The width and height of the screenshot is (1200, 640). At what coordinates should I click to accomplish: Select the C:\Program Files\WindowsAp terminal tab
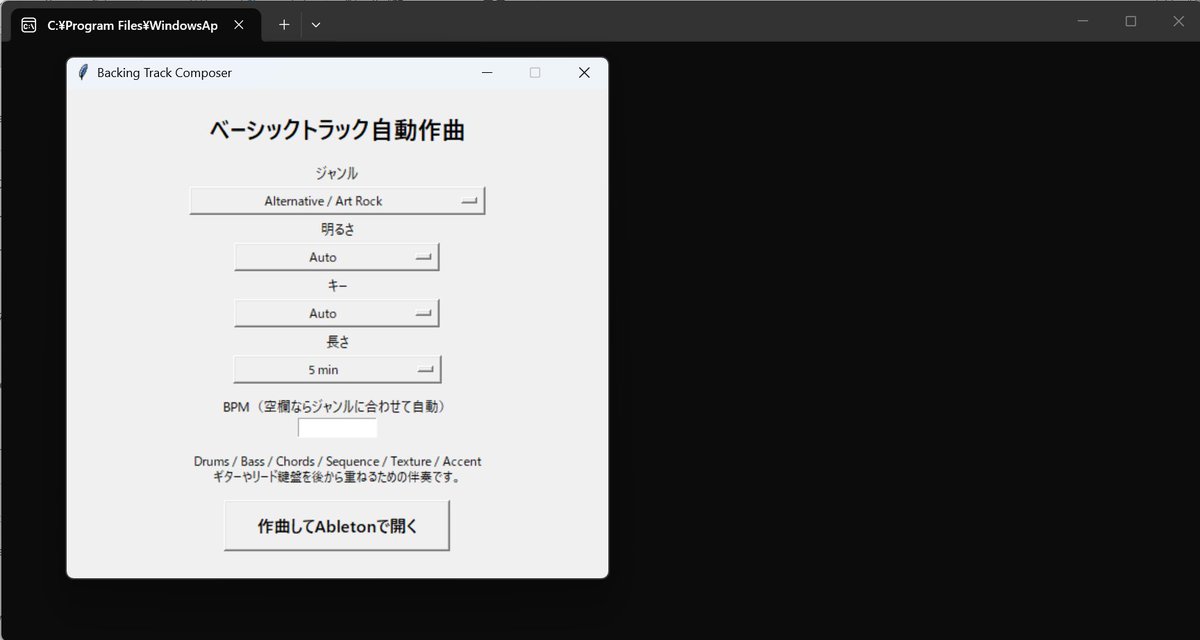135,25
